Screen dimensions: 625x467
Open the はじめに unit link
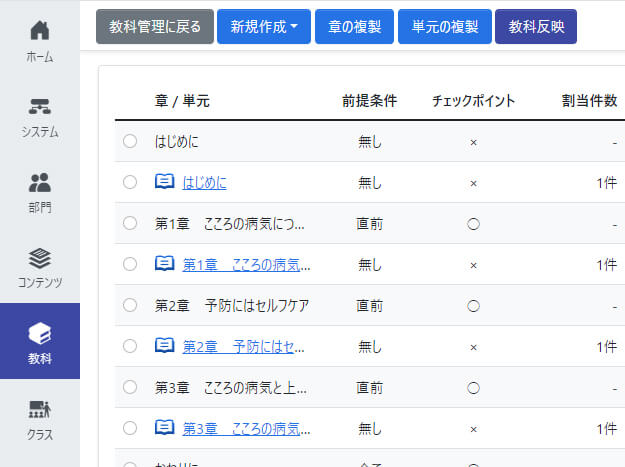pyautogui.click(x=204, y=183)
